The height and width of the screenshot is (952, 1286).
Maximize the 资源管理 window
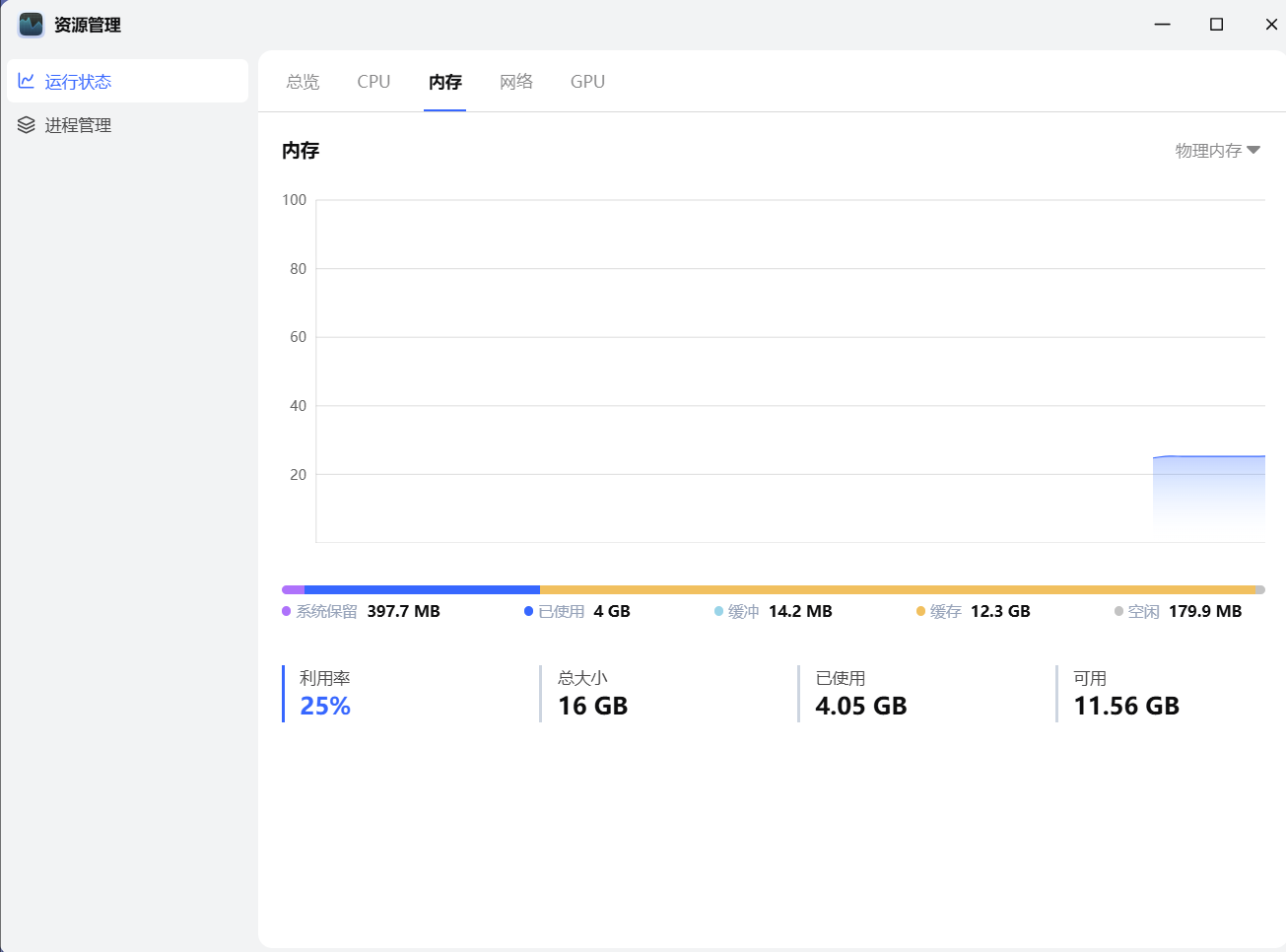[x=1216, y=25]
